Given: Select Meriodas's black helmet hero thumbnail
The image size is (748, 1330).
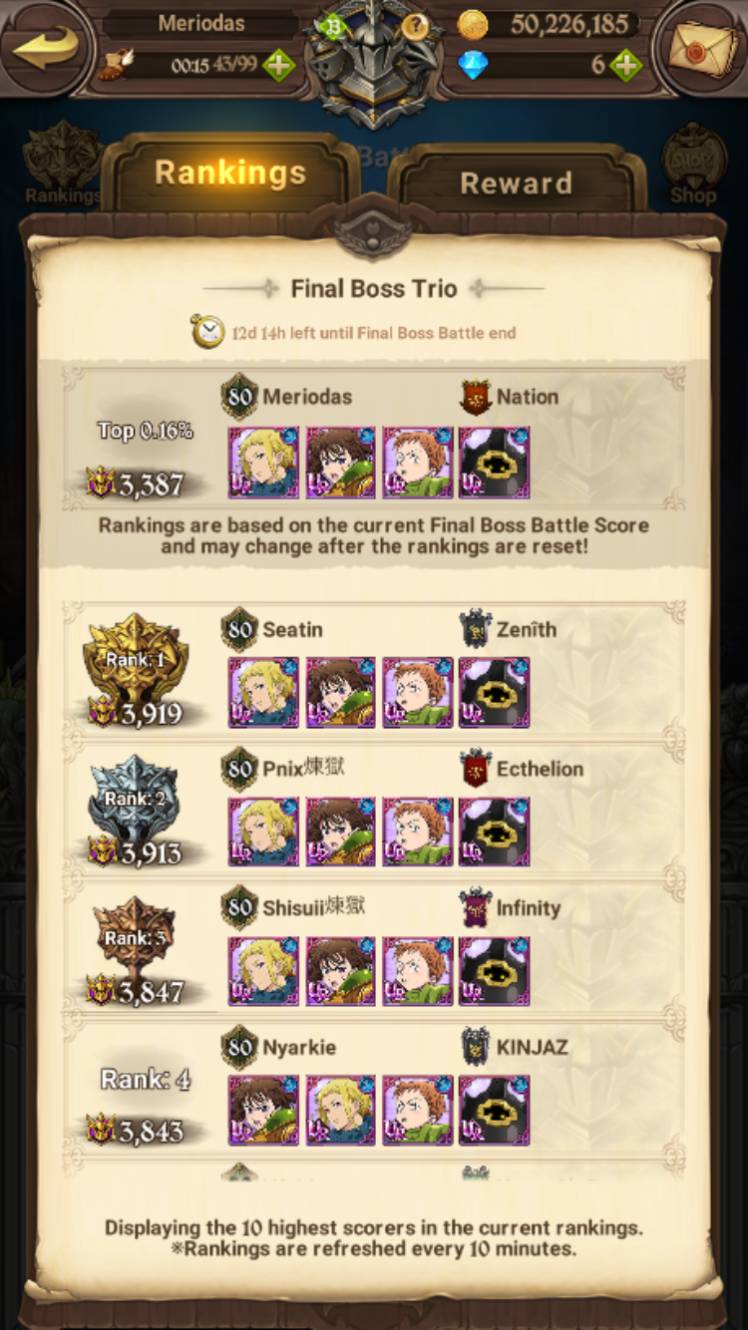Looking at the screenshot, I should 494,462.
